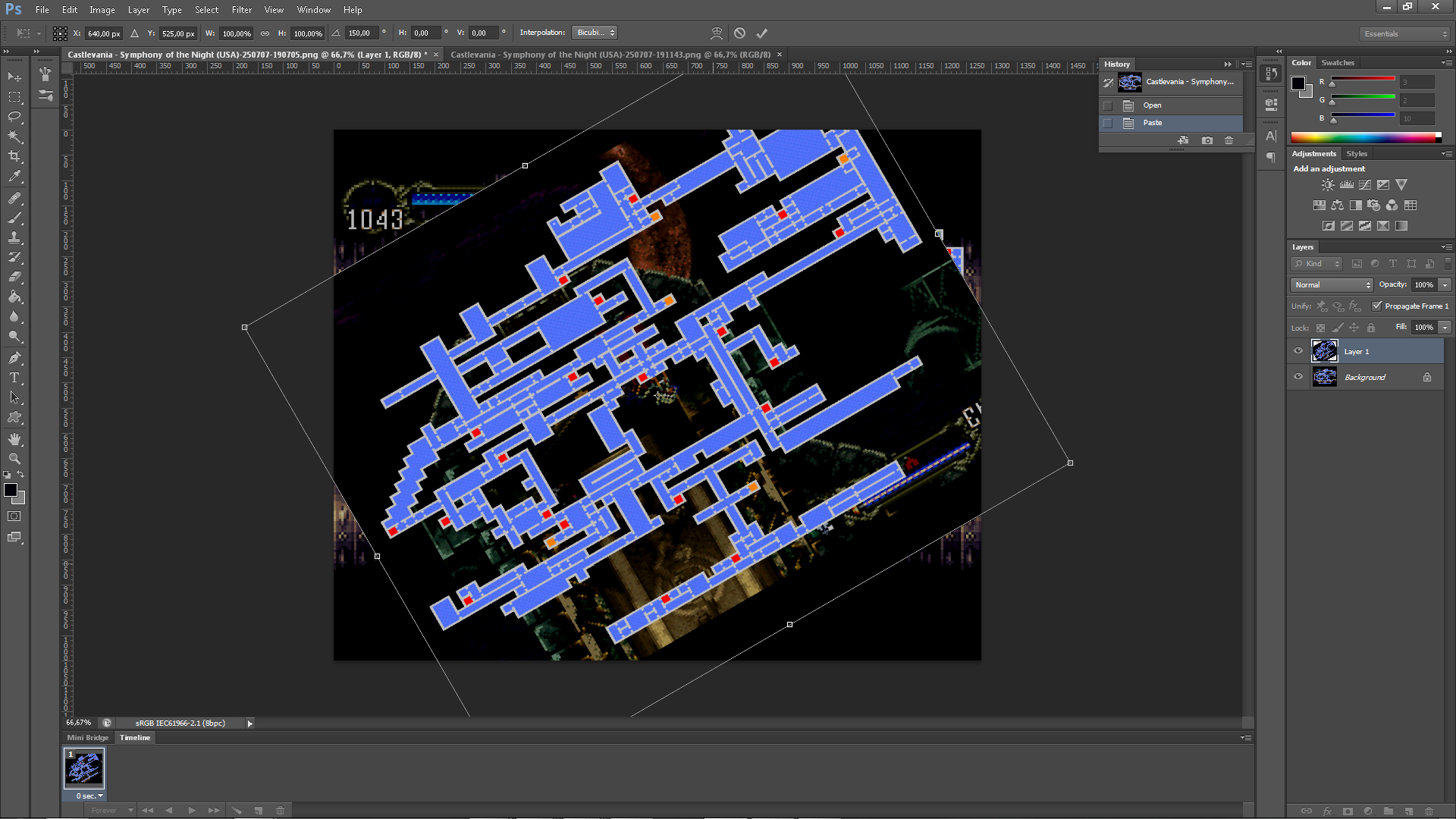The width and height of the screenshot is (1456, 819).
Task: Open Paragraph panel icon
Action: 1271,158
